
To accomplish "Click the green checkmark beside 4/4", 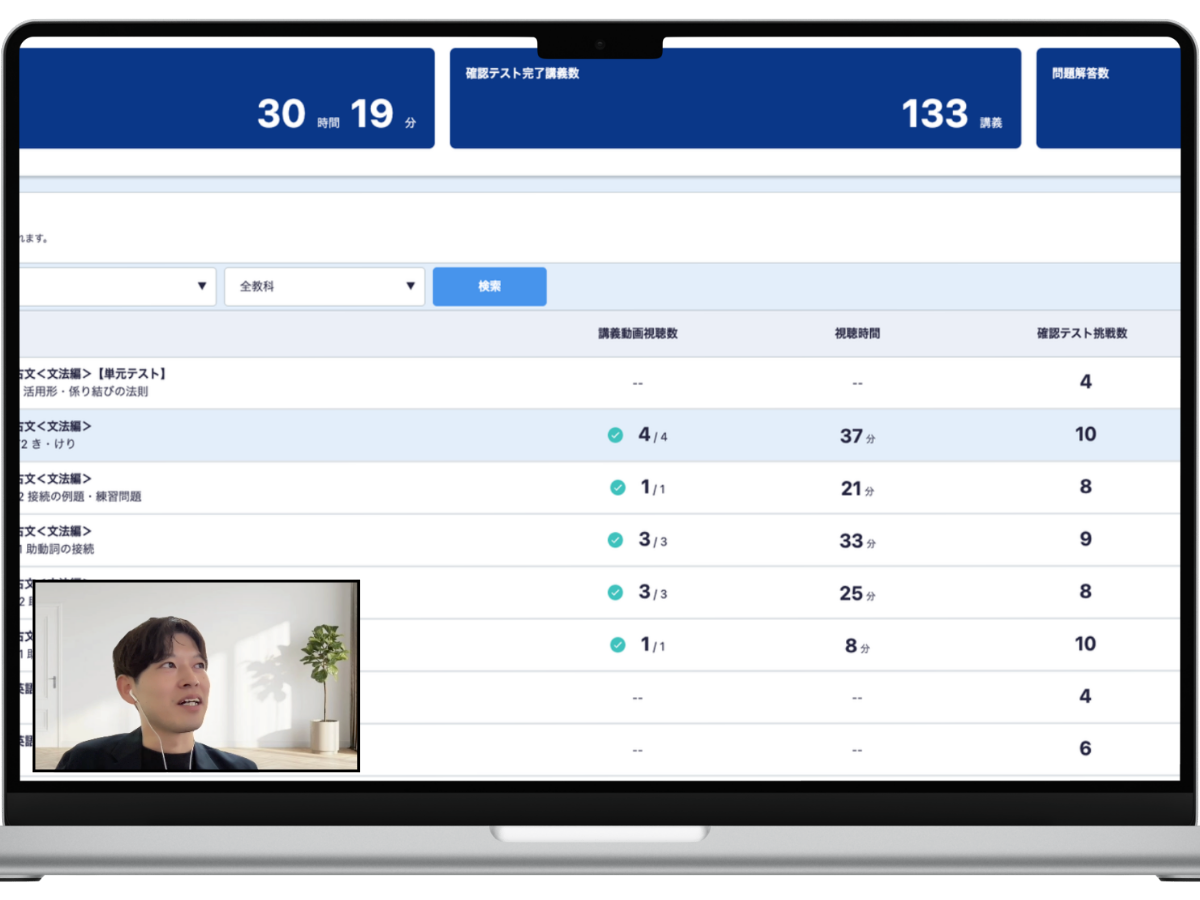I will click(615, 435).
